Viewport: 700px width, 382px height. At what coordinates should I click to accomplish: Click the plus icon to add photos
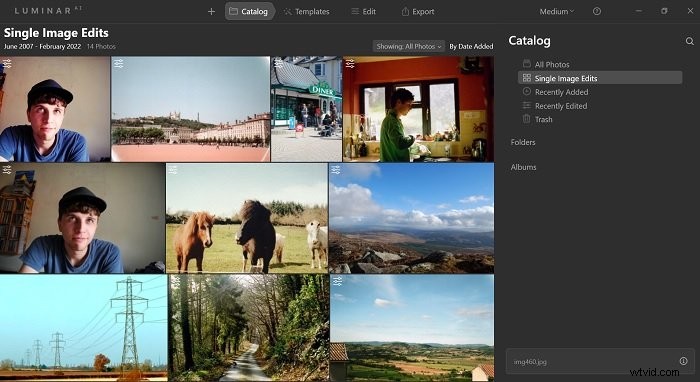[x=212, y=12]
